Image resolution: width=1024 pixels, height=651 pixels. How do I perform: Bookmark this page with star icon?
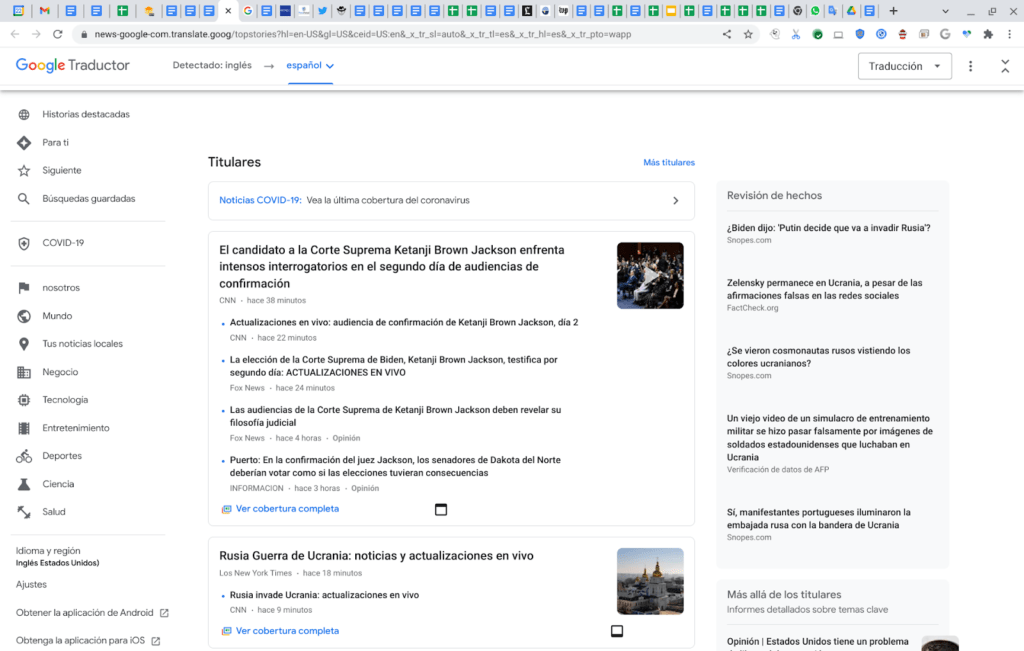tap(748, 34)
